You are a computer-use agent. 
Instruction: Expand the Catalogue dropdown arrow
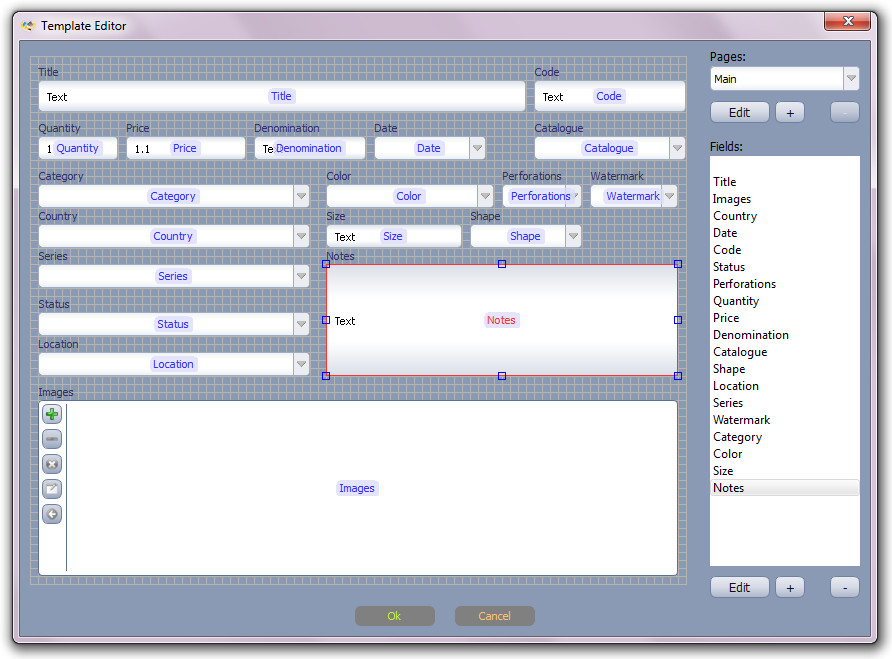pyautogui.click(x=677, y=148)
